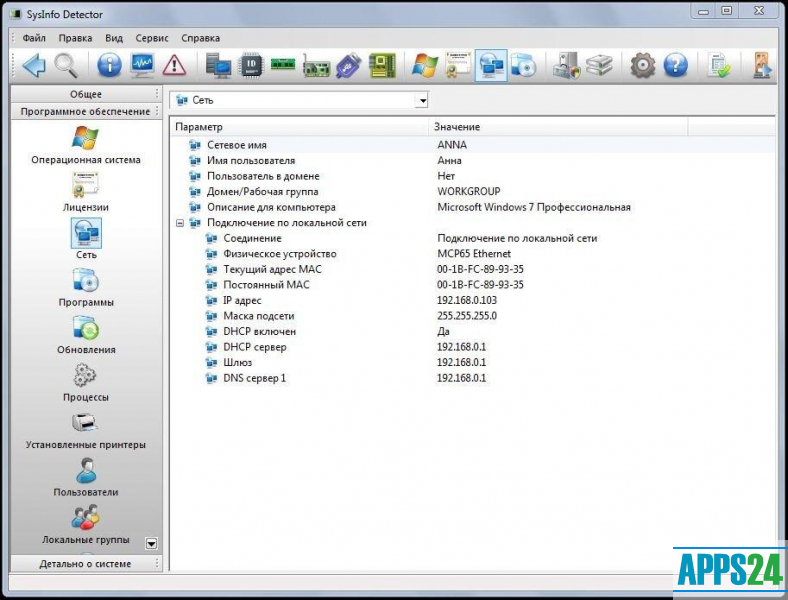Select the IP адрес row
788x600 pixels.
[472, 301]
